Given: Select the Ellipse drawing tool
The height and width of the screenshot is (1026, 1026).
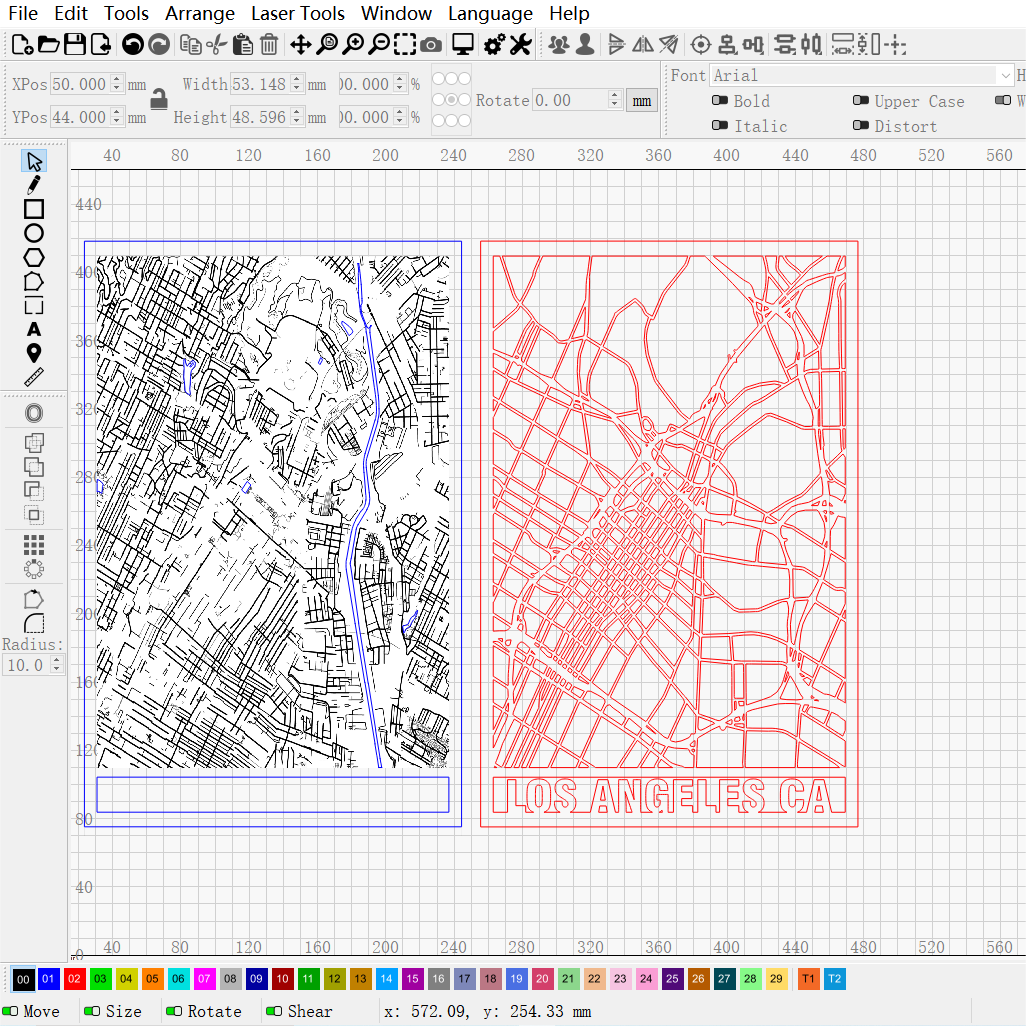Looking at the screenshot, I should [x=33, y=232].
